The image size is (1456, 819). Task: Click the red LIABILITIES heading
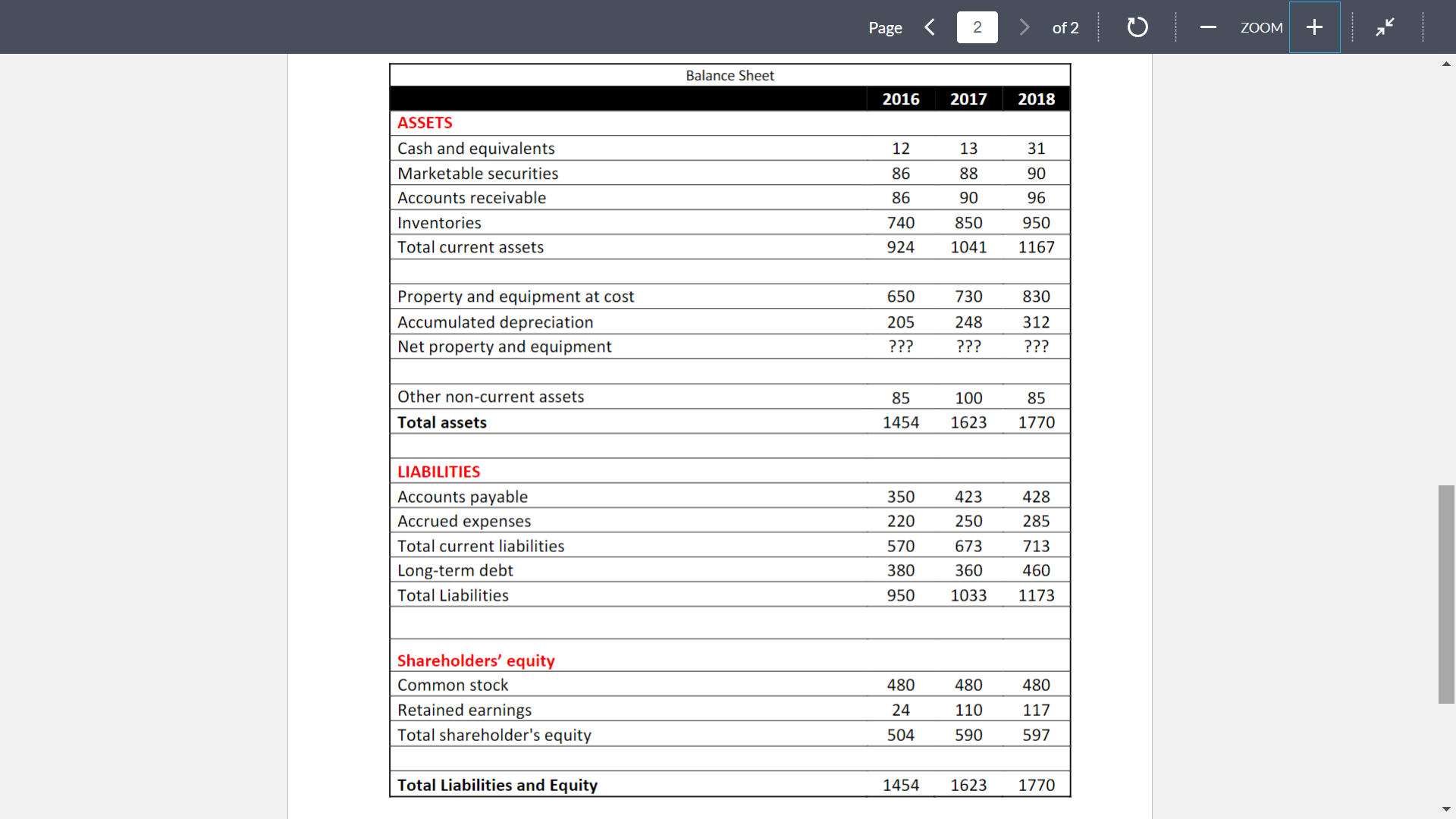coord(438,472)
